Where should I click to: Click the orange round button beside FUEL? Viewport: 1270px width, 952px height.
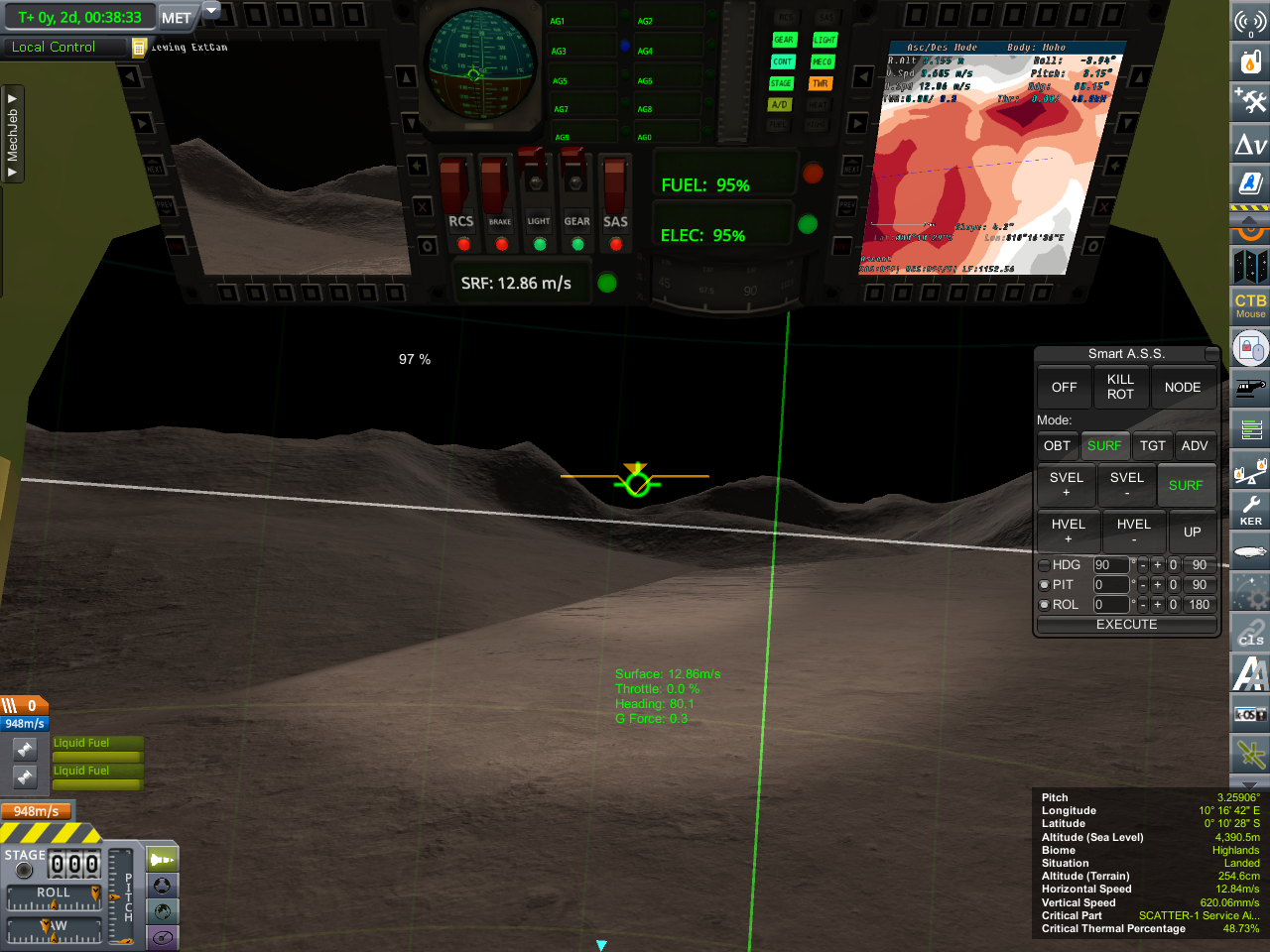[813, 174]
